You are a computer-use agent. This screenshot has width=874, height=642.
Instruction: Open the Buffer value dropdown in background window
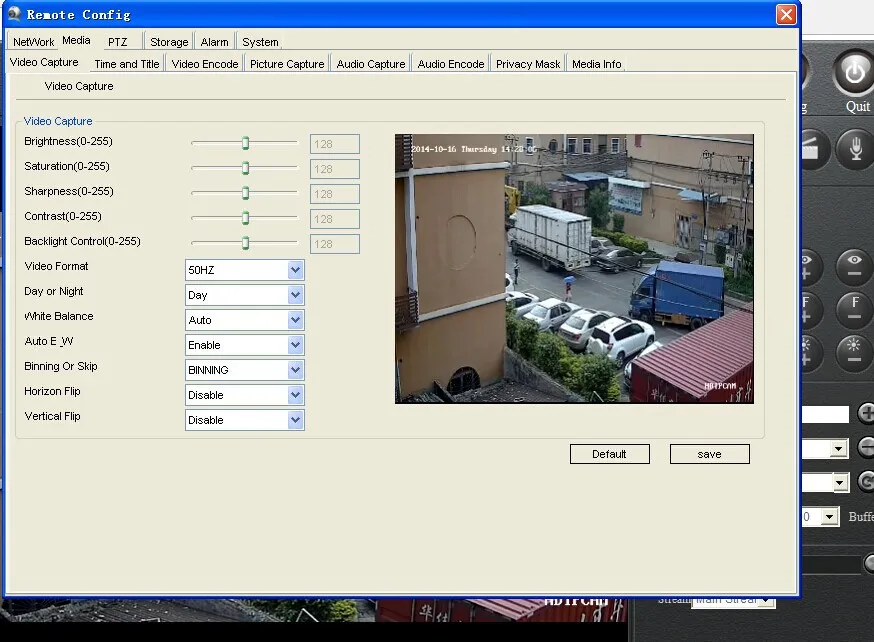tap(829, 517)
